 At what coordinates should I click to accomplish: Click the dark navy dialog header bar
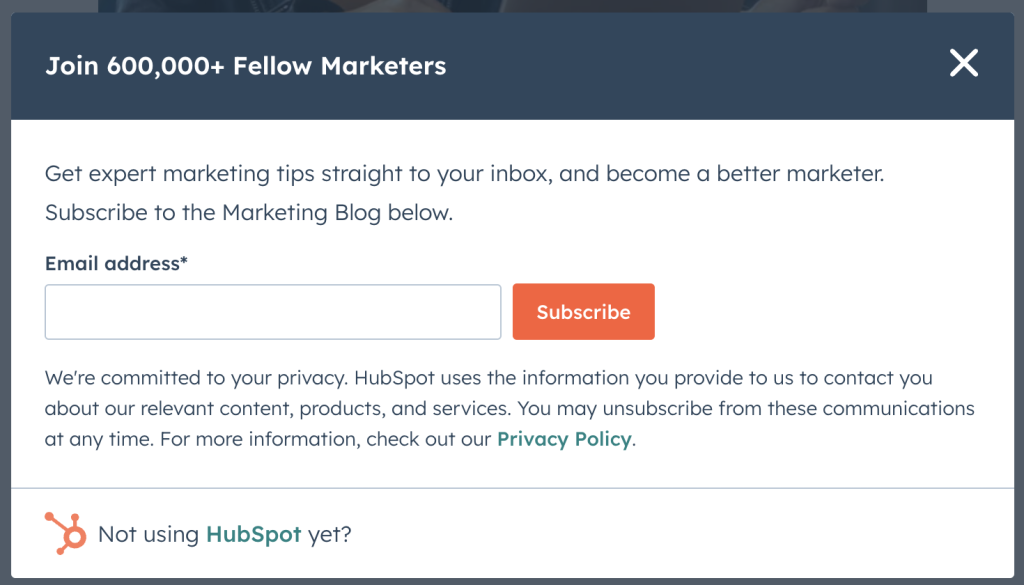(x=512, y=66)
